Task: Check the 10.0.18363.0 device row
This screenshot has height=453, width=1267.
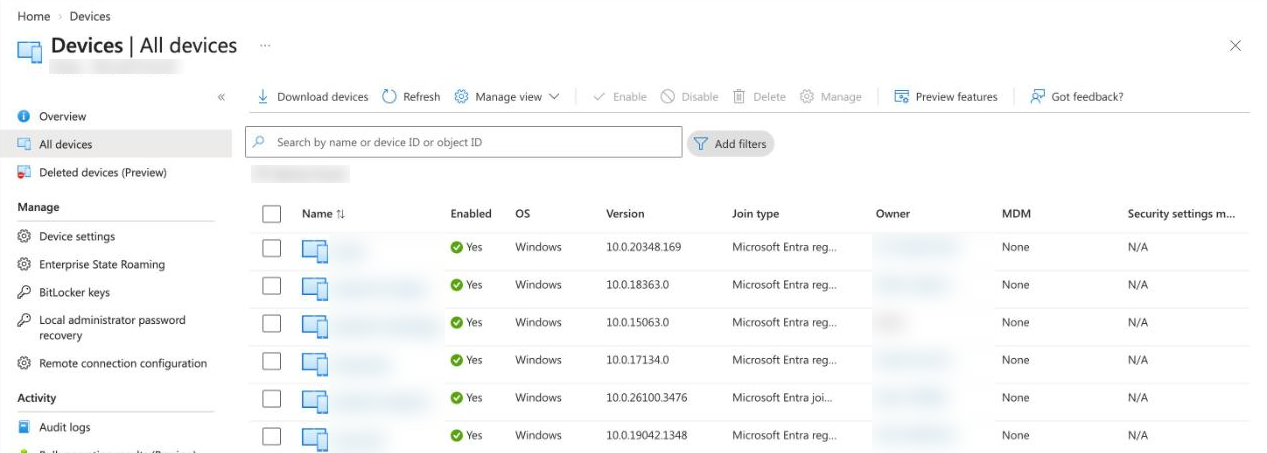Action: click(271, 286)
